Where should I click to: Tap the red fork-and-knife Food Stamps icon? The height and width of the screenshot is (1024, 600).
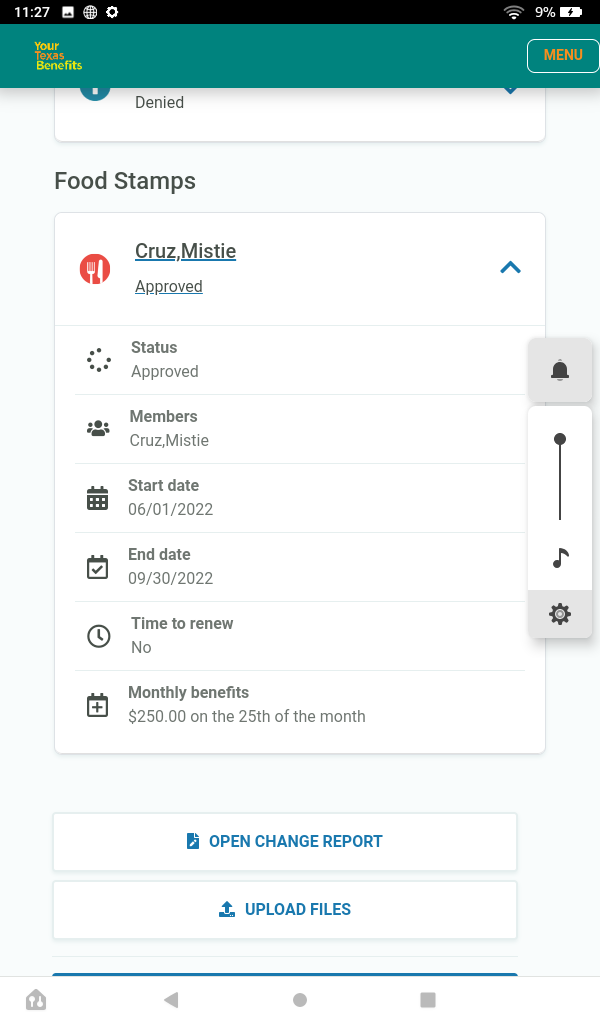click(x=95, y=268)
